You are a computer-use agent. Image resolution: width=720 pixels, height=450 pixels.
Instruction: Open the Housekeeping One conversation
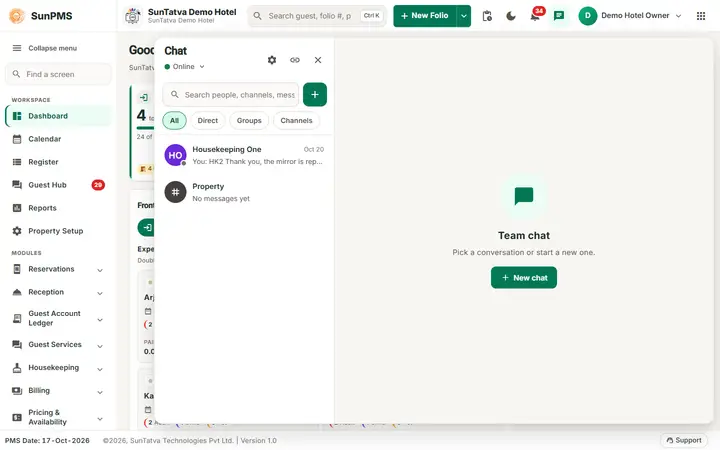244,155
